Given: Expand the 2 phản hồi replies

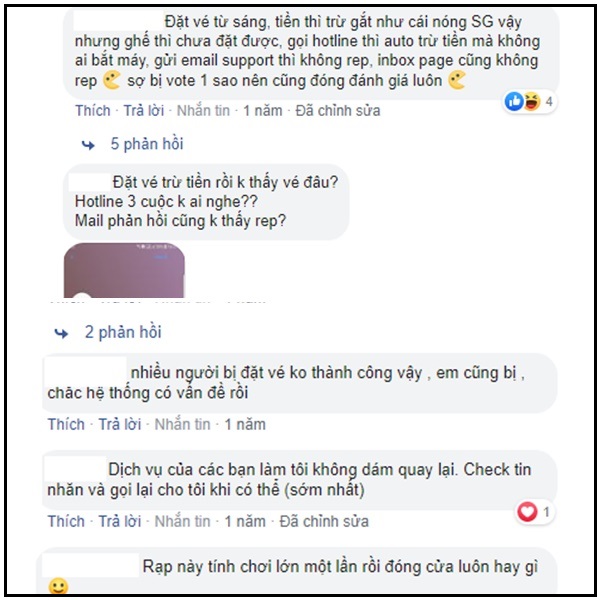Looking at the screenshot, I should coord(123,332).
